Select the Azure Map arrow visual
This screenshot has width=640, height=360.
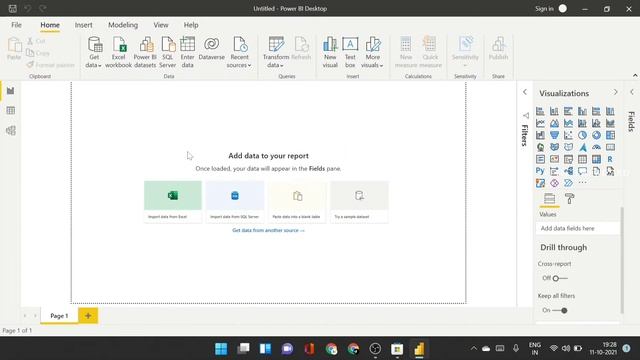pos(582,147)
